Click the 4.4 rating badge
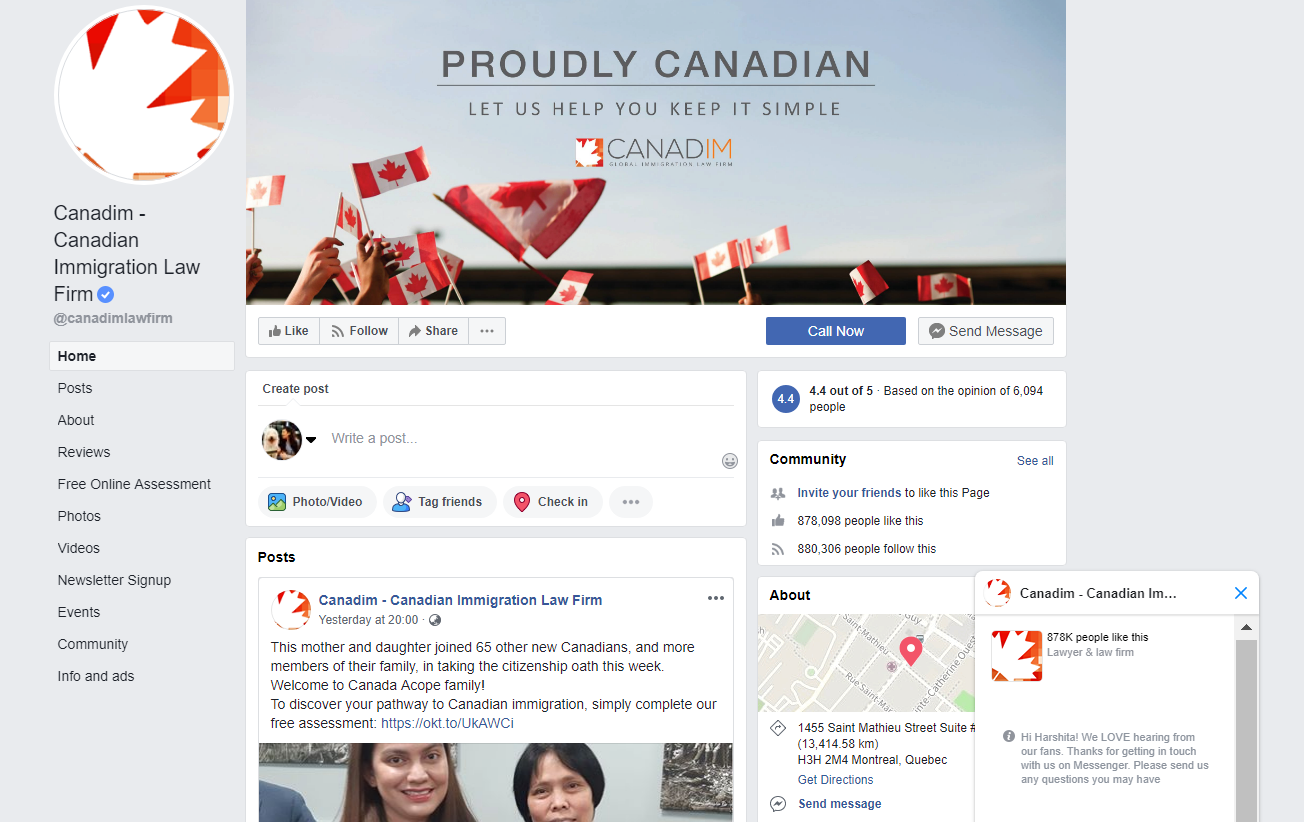This screenshot has width=1304, height=822. click(x=786, y=399)
